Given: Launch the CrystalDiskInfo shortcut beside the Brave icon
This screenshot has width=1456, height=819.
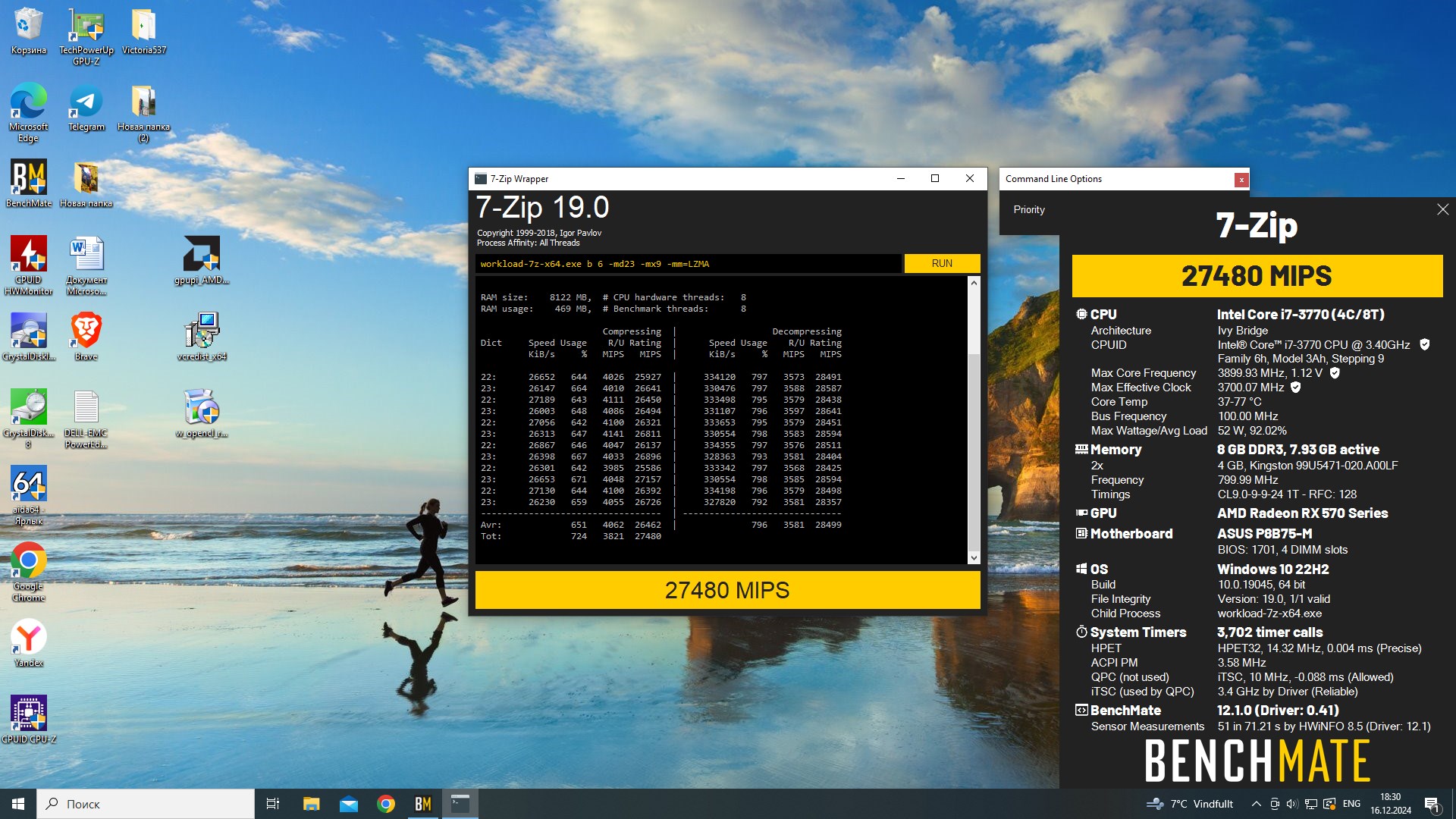Looking at the screenshot, I should click(x=28, y=337).
